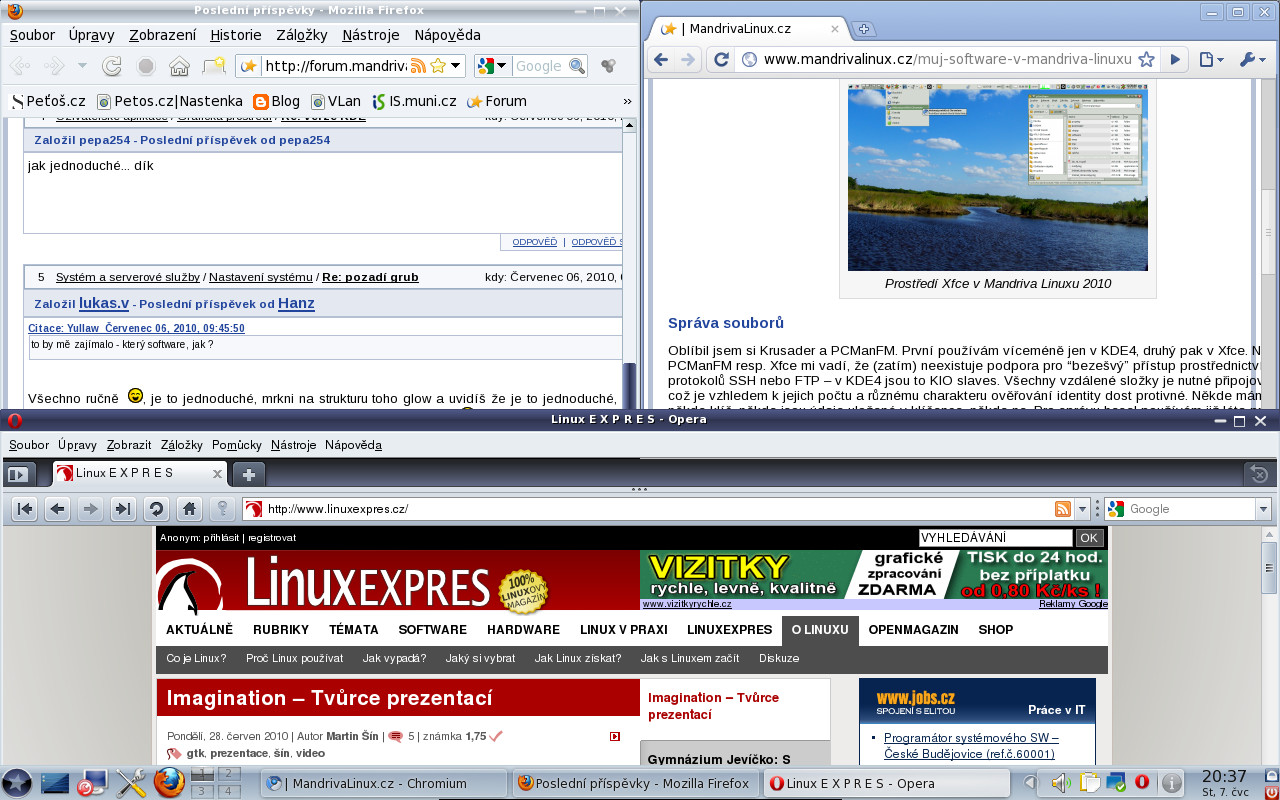Click RSS feed icon in Firefox address bar
Viewport: 1280px width, 800px height.
click(418, 66)
